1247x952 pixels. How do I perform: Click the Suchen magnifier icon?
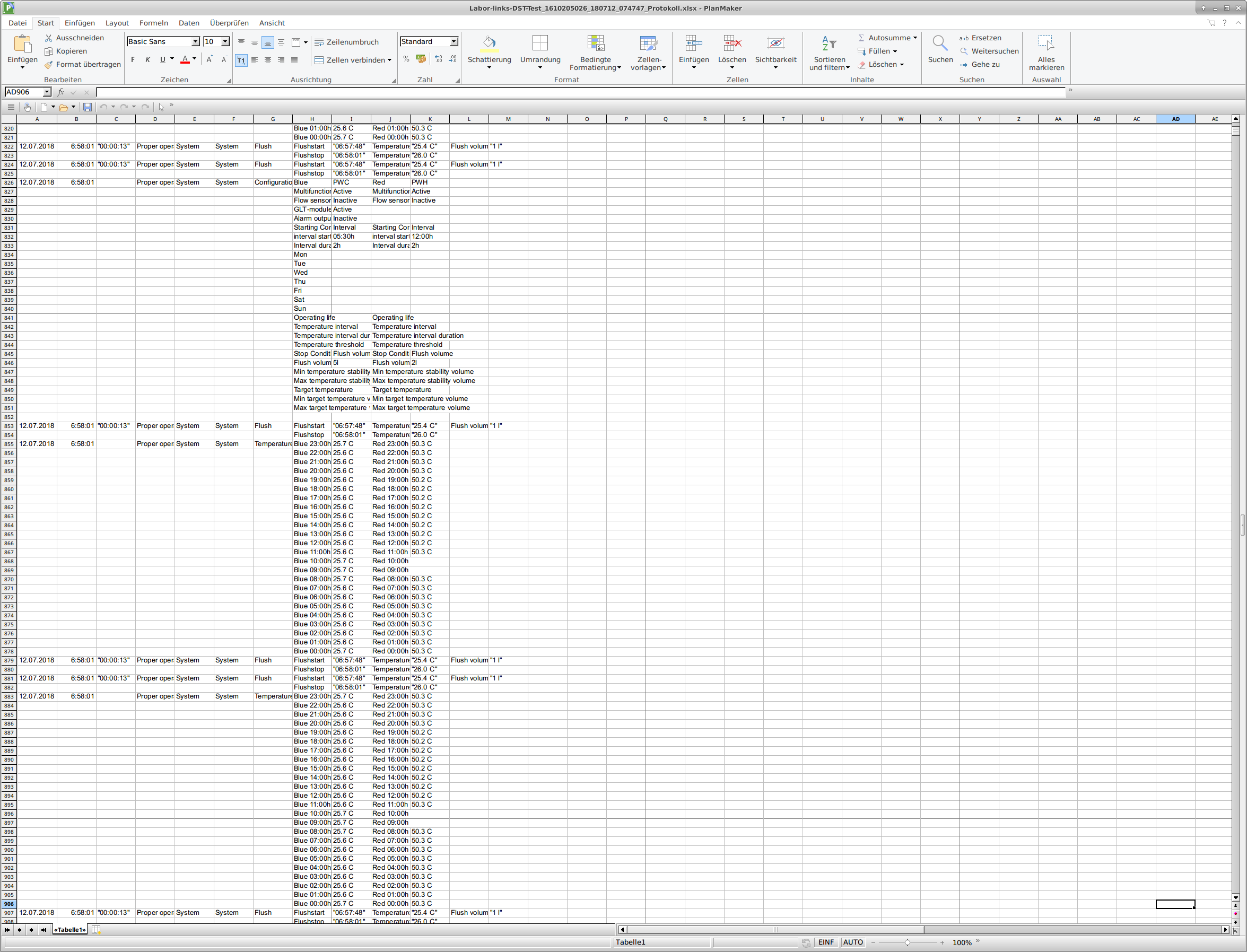coord(939,43)
